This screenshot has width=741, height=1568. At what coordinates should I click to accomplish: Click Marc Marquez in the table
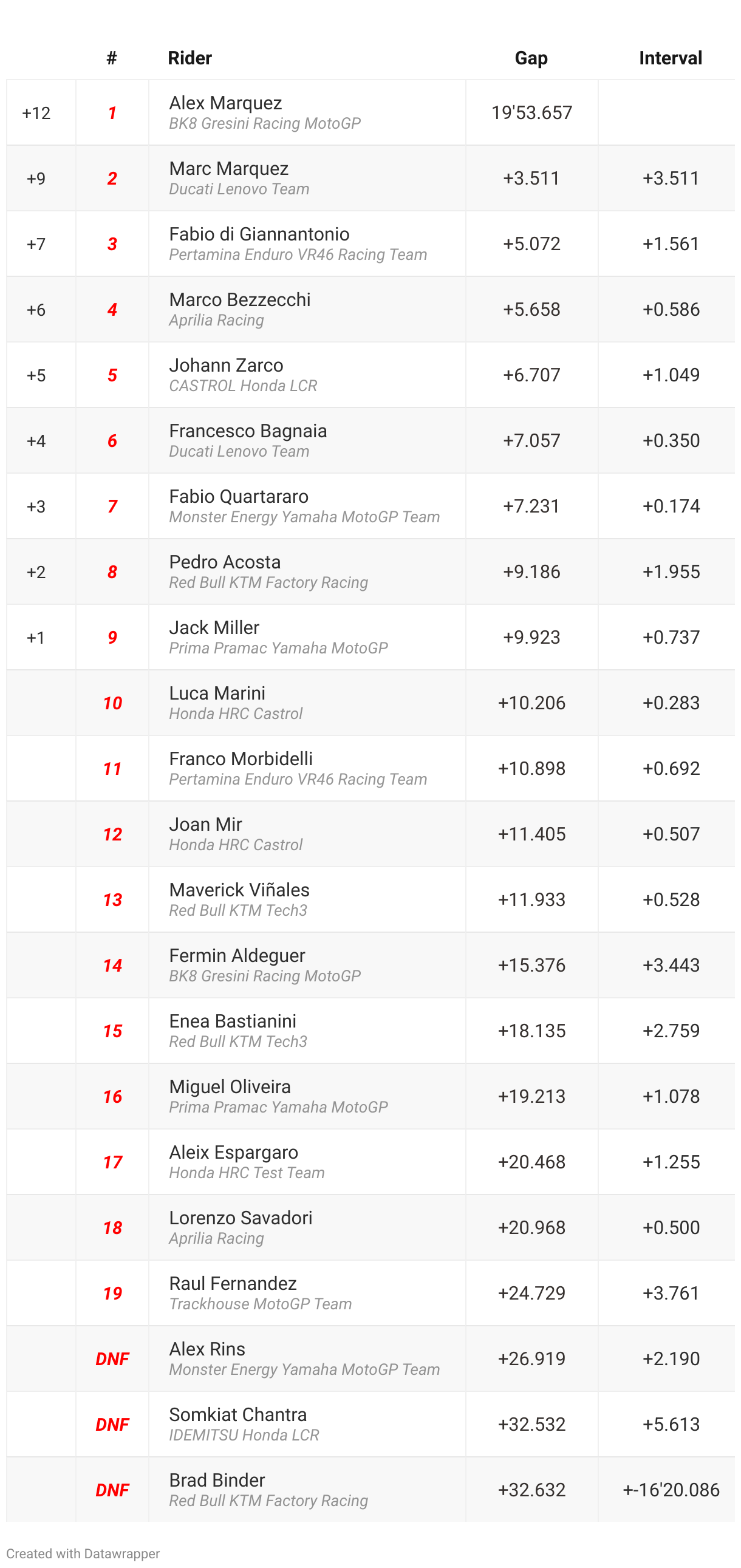(x=228, y=169)
